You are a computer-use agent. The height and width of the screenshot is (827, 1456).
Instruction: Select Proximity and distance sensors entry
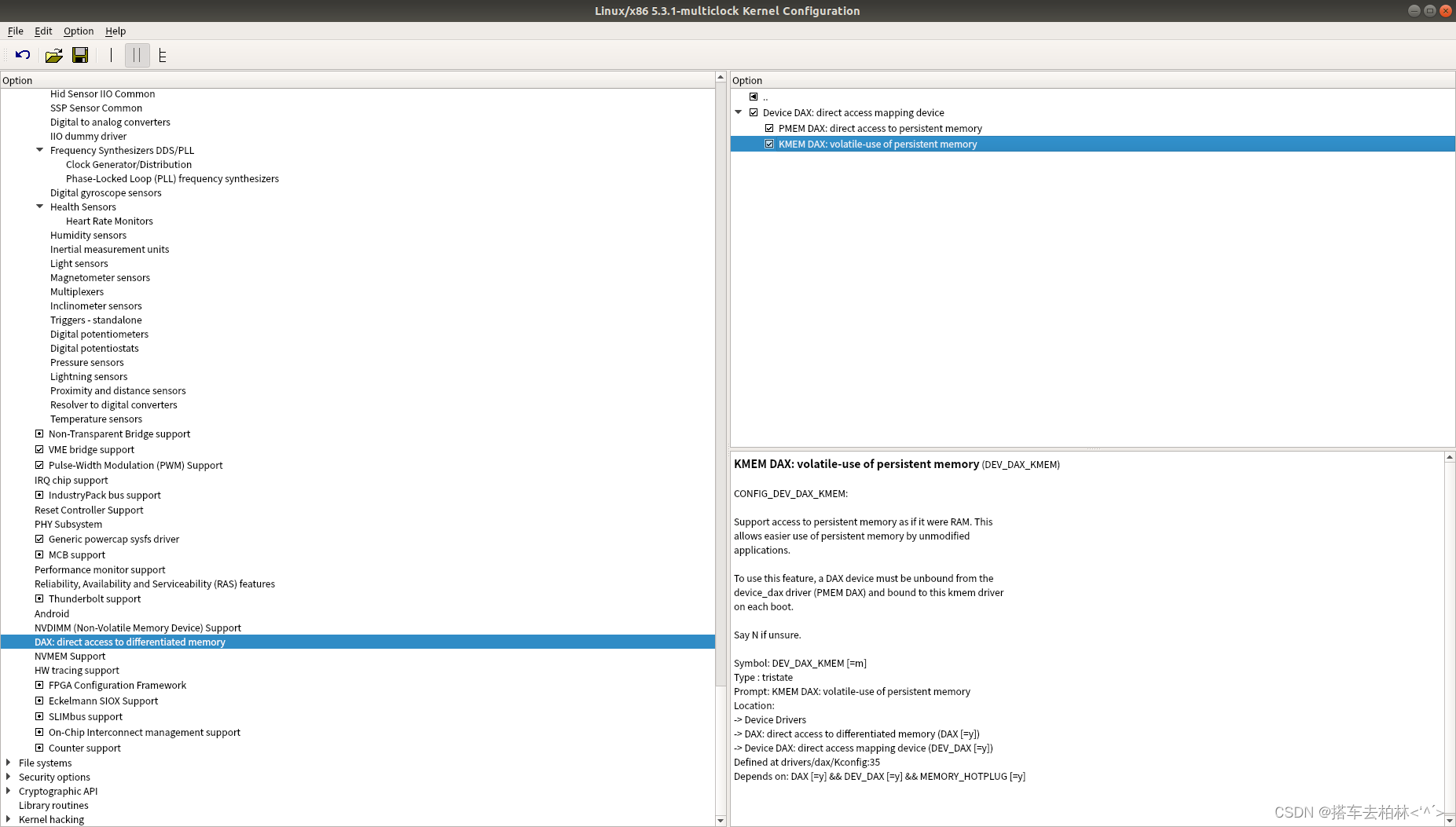pos(118,390)
